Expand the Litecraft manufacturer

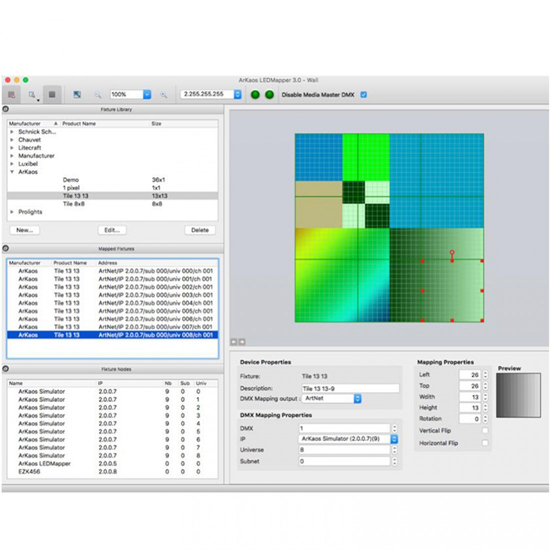coord(12,148)
